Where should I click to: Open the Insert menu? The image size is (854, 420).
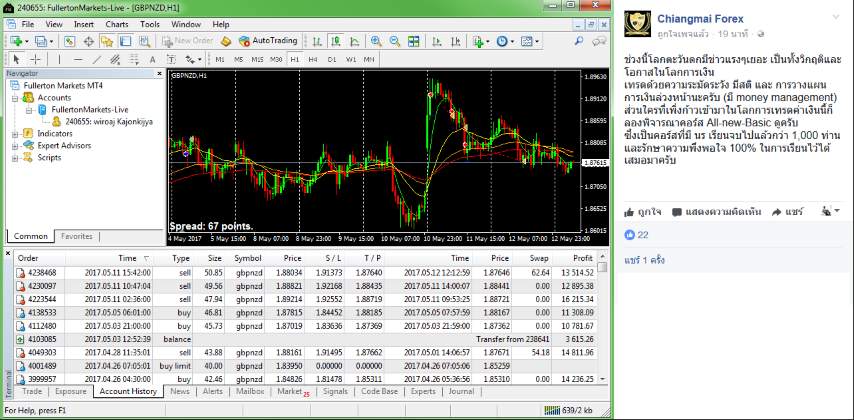[x=84, y=25]
